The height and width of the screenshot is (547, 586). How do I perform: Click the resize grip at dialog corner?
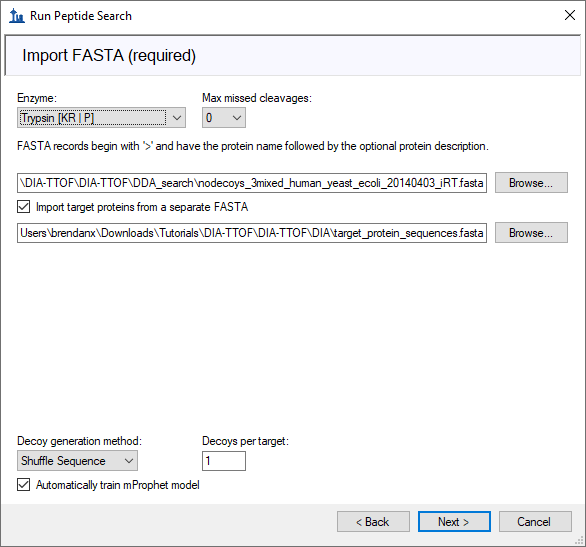tap(580, 541)
